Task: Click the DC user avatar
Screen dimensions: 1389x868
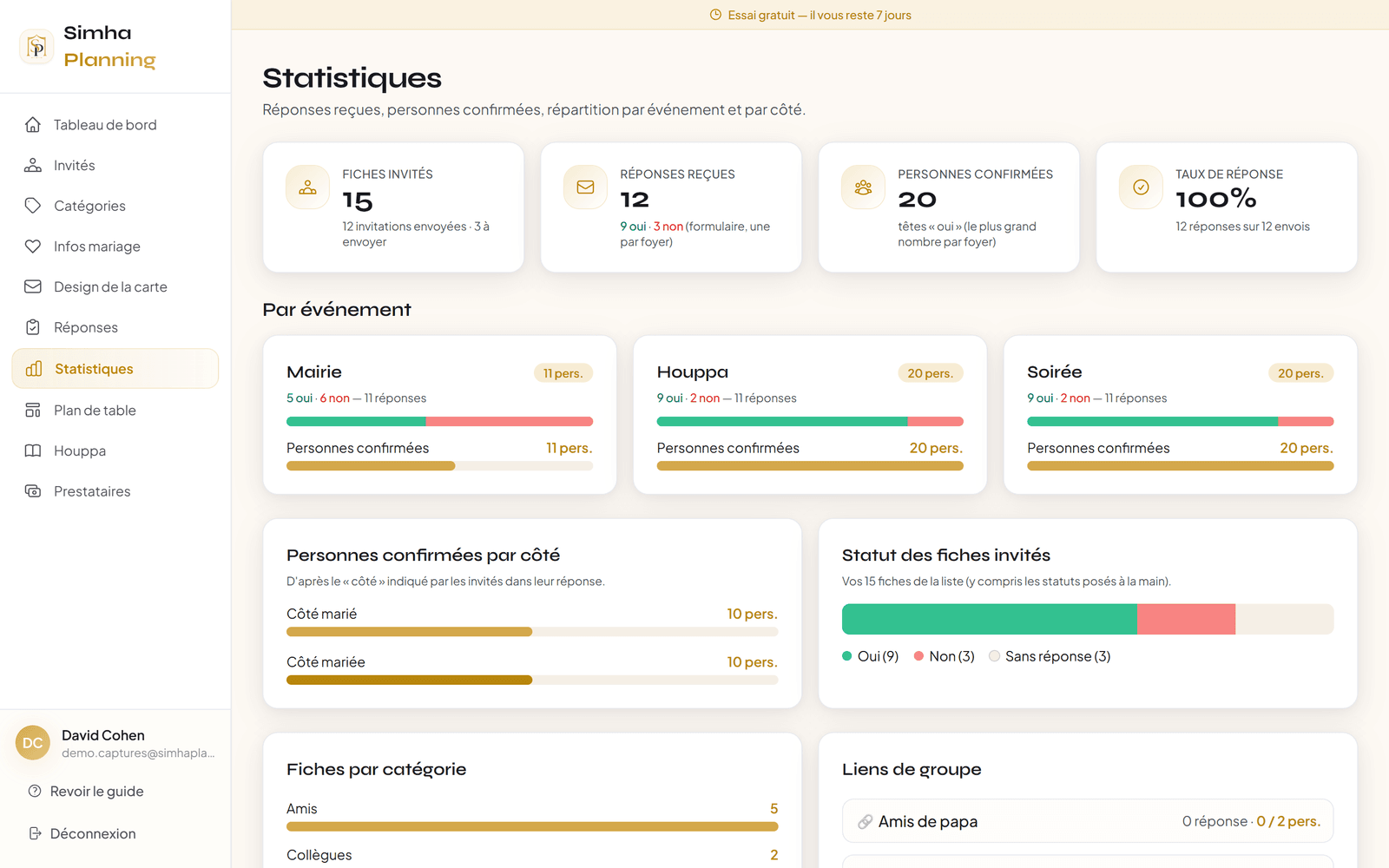Action: (33, 743)
